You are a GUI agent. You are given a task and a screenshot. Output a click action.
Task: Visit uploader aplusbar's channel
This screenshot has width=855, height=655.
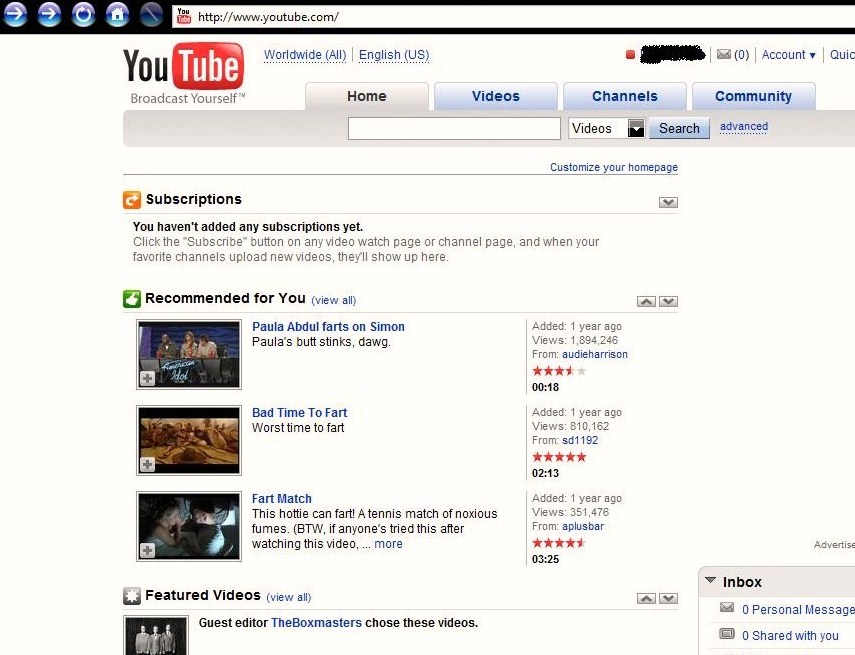[x=583, y=526]
